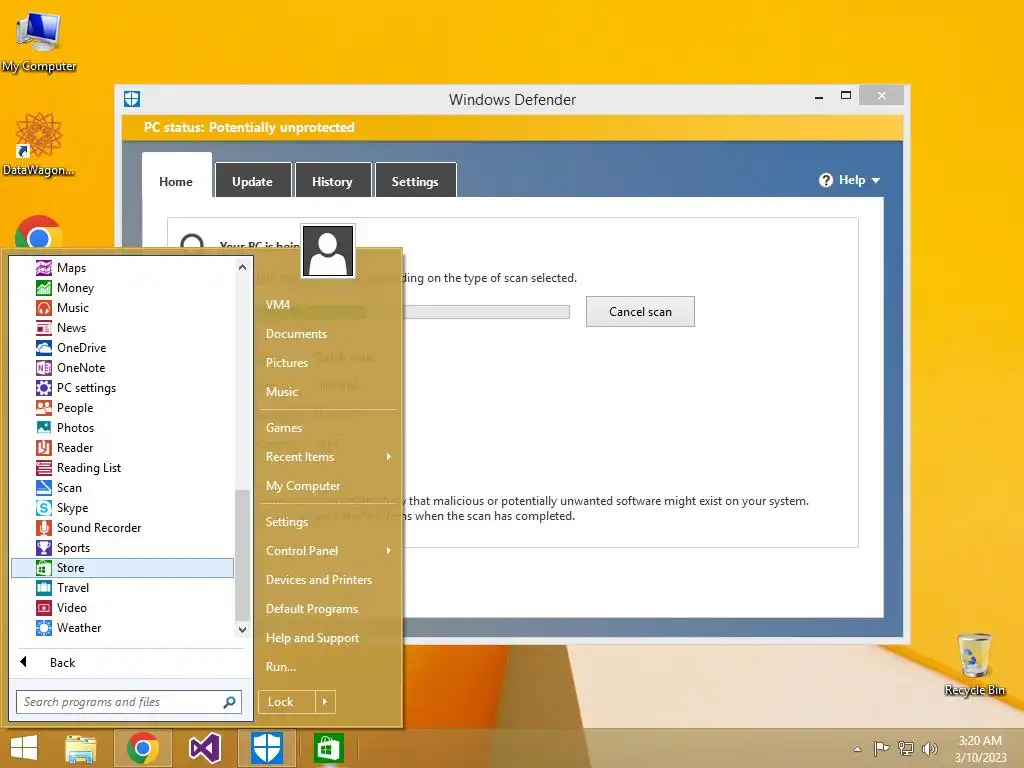
Task: Open the Photos app icon
Action: coord(44,428)
